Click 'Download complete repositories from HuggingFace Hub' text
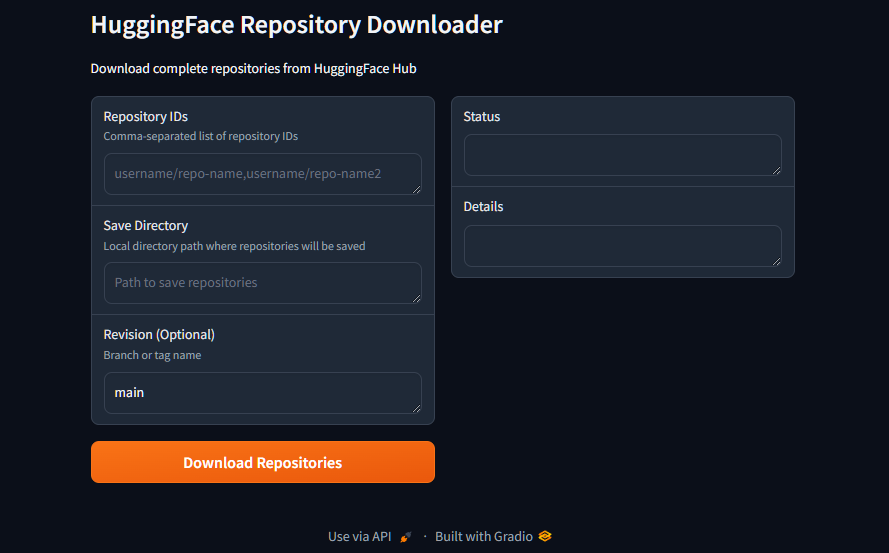The width and height of the screenshot is (889, 553). (x=253, y=69)
